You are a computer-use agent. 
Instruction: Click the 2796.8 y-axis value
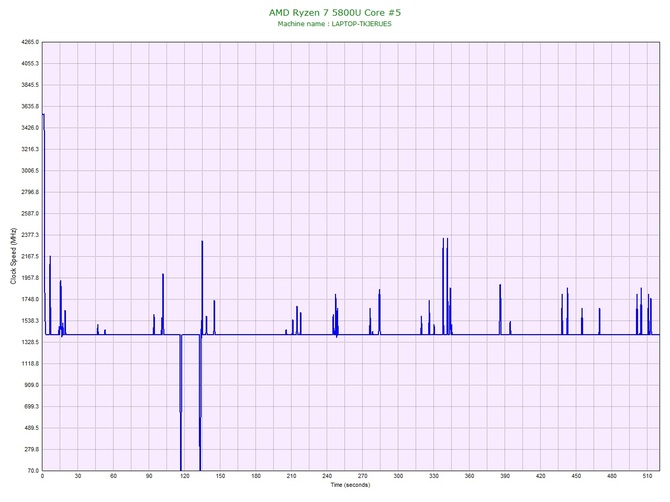(x=30, y=192)
